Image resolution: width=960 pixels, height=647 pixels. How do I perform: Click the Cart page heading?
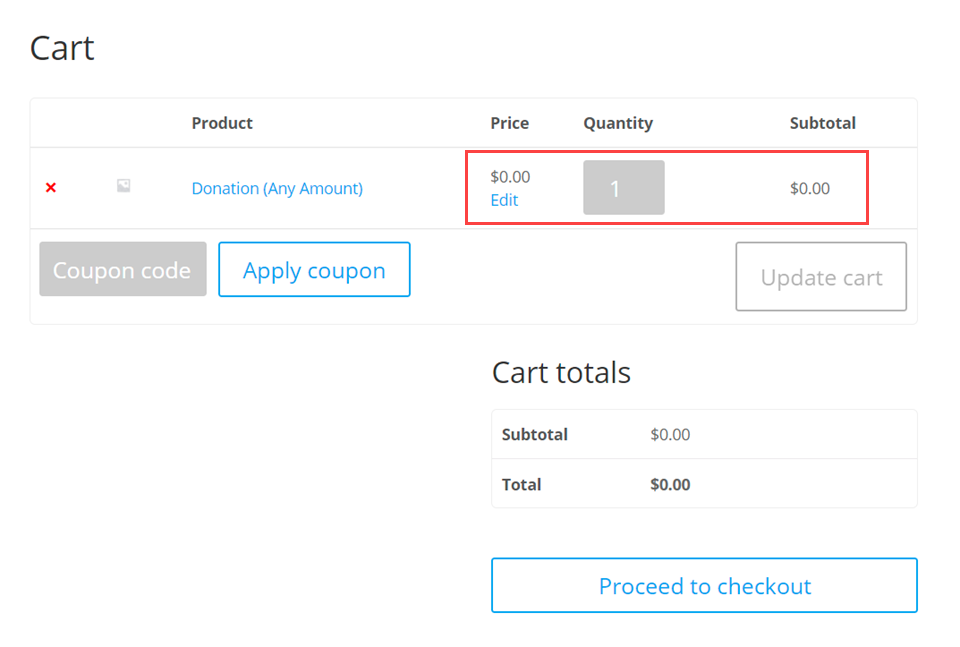coord(62,48)
